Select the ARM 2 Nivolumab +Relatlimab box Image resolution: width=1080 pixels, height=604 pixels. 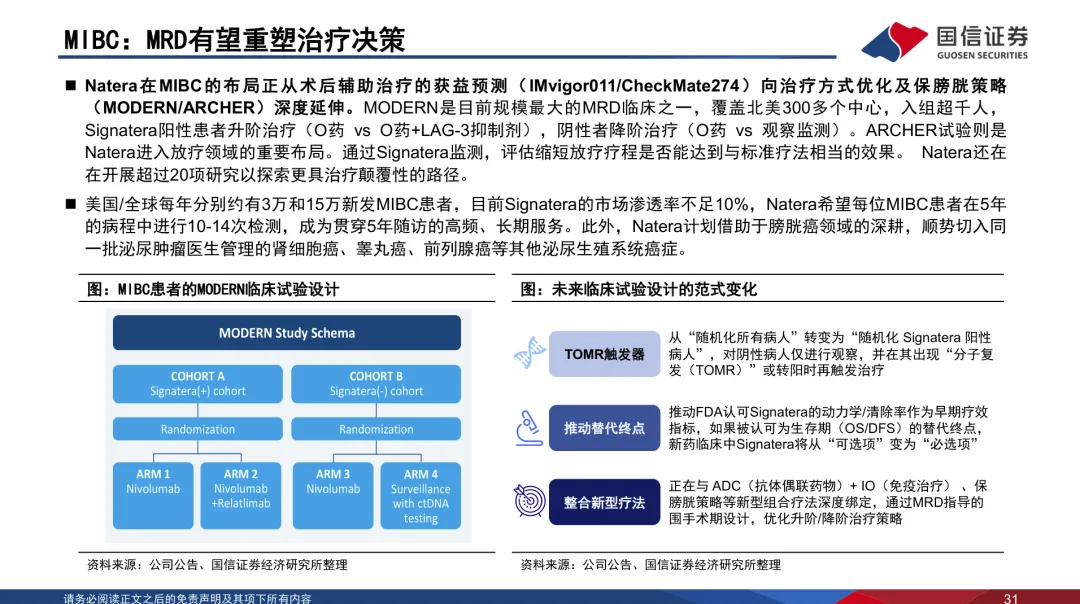point(240,495)
